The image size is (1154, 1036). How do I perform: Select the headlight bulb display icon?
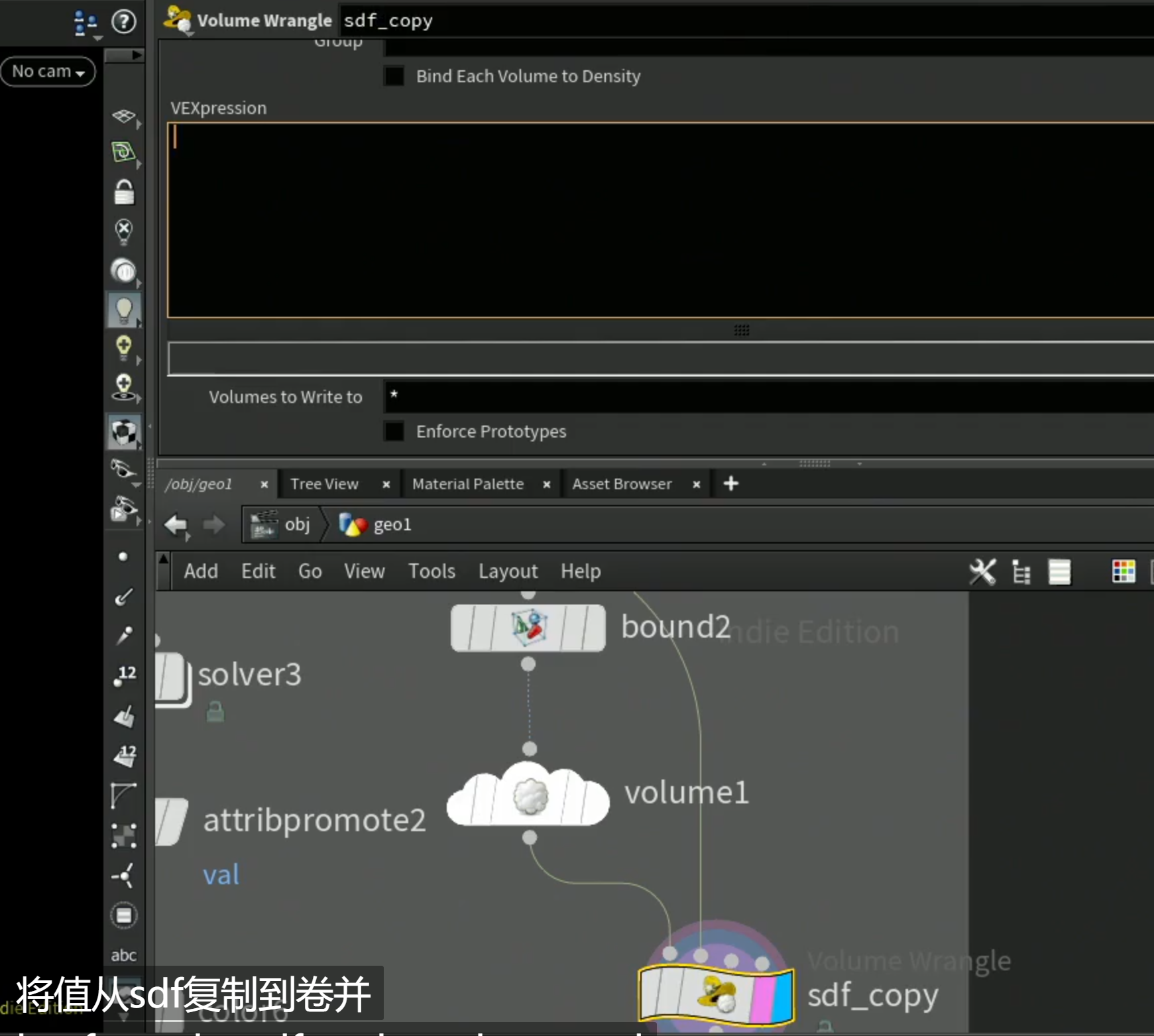124,310
